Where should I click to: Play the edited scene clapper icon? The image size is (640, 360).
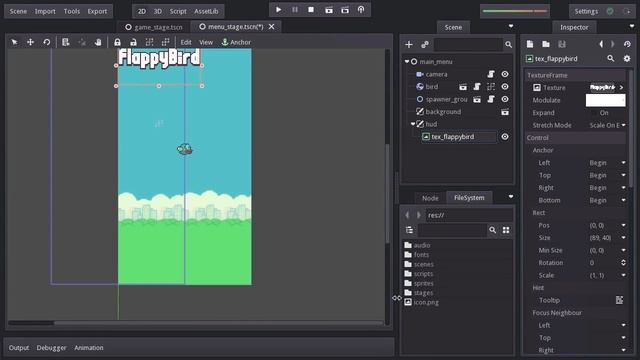pyautogui.click(x=329, y=10)
